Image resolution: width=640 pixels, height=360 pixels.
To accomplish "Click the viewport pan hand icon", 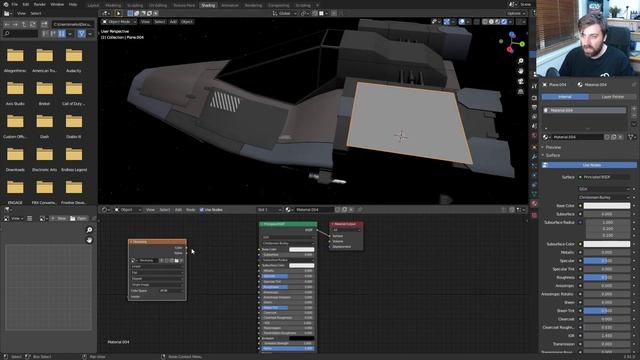I will point(521,71).
